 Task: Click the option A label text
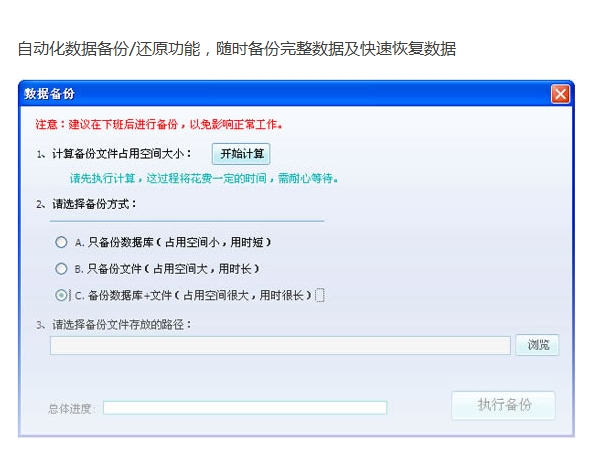173,242
